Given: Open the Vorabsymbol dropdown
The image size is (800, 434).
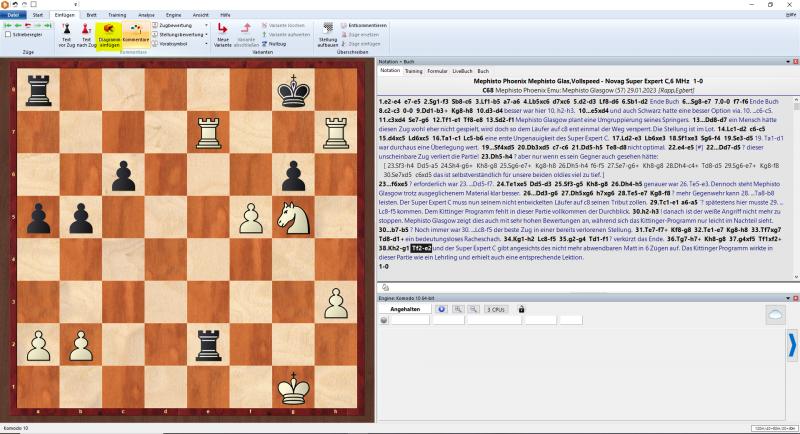Looking at the screenshot, I should point(181,45).
